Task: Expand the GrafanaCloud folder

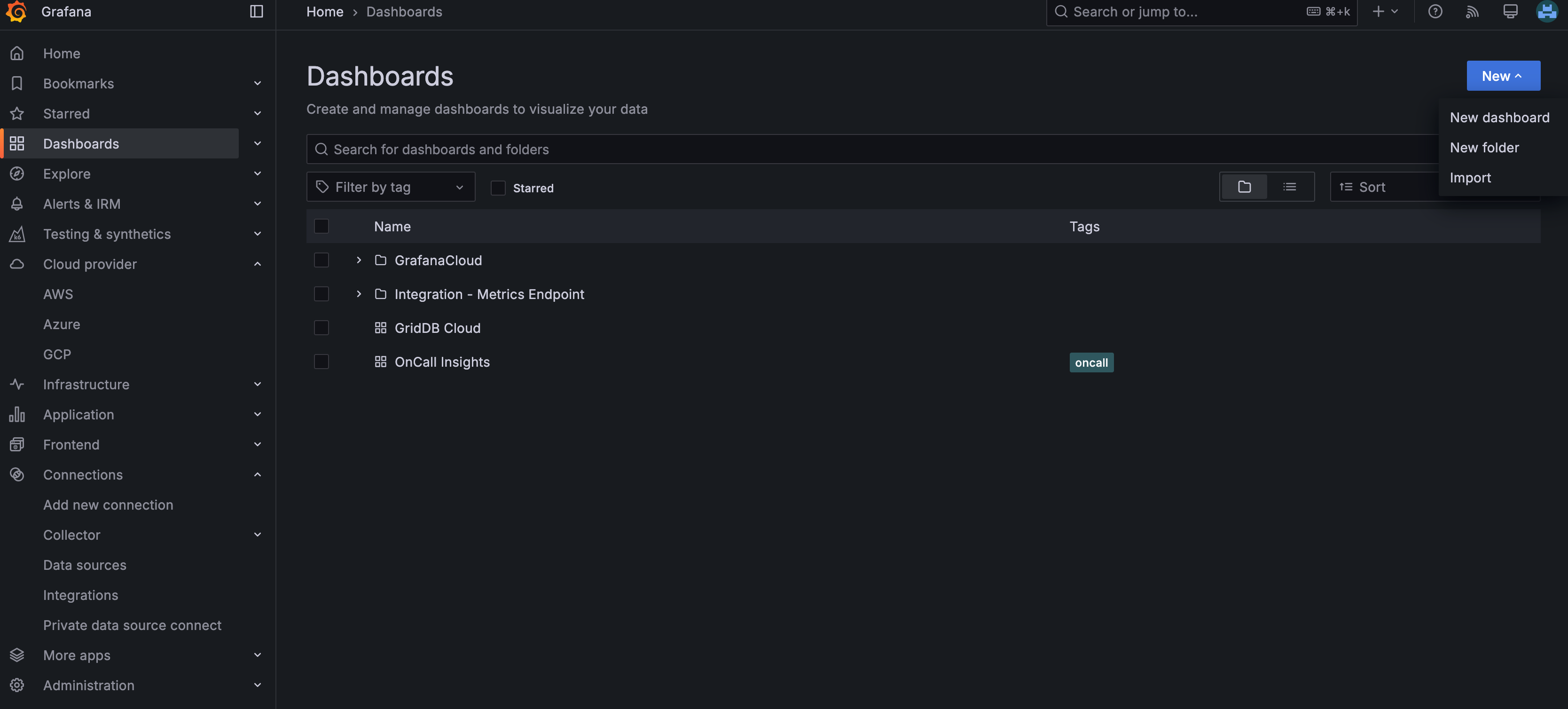Action: click(359, 260)
